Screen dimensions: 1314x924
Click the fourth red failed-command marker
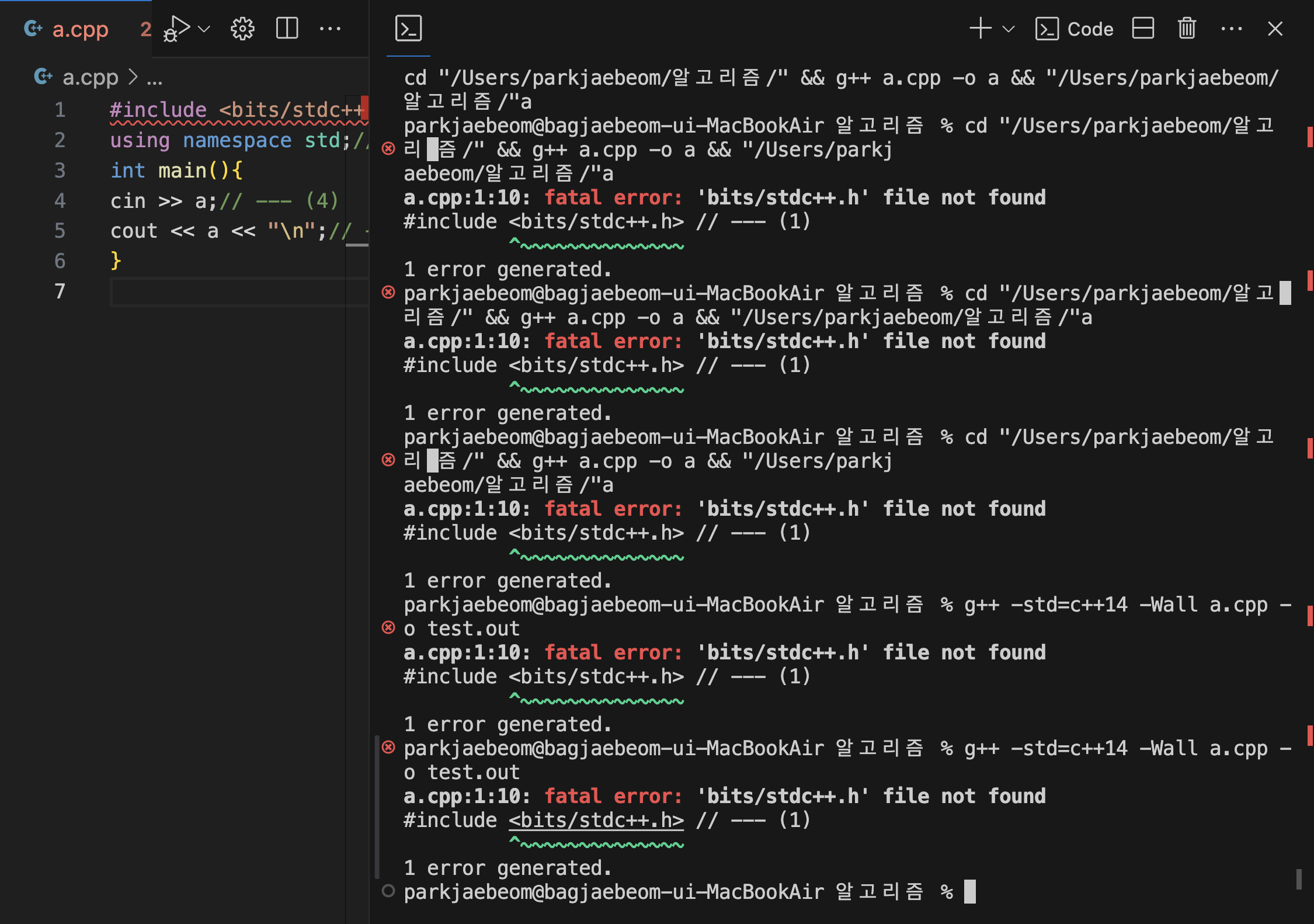click(388, 627)
